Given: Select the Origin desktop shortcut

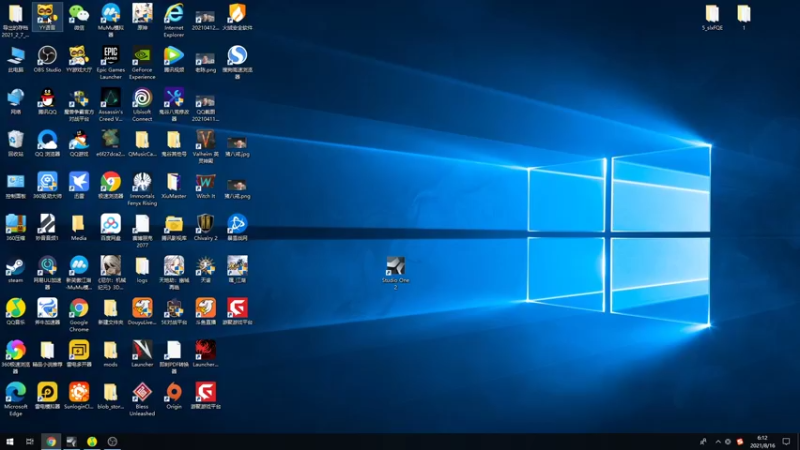Looking at the screenshot, I should pyautogui.click(x=173, y=396).
